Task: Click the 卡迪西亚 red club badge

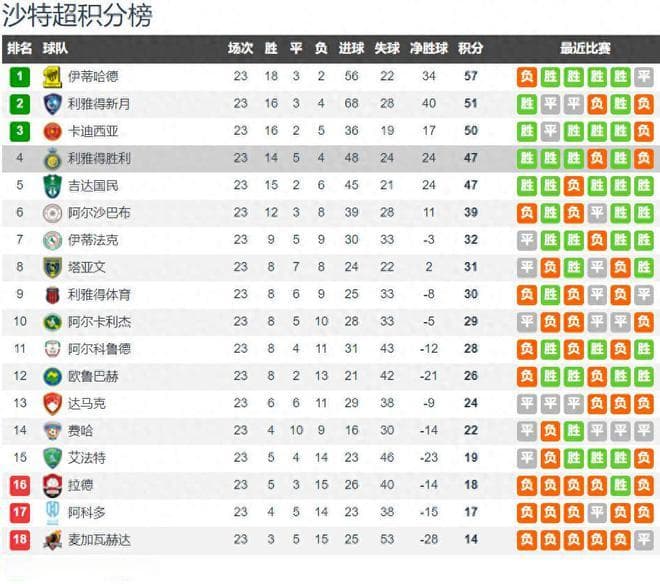Action: tap(52, 131)
